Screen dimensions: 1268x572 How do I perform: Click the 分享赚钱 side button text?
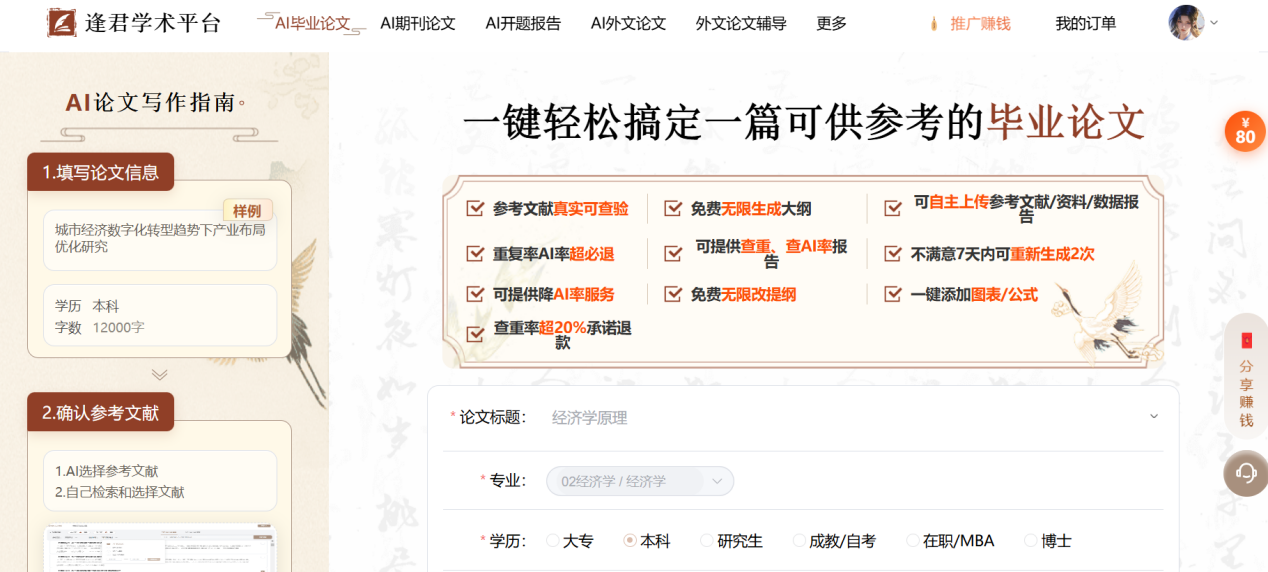(1246, 393)
